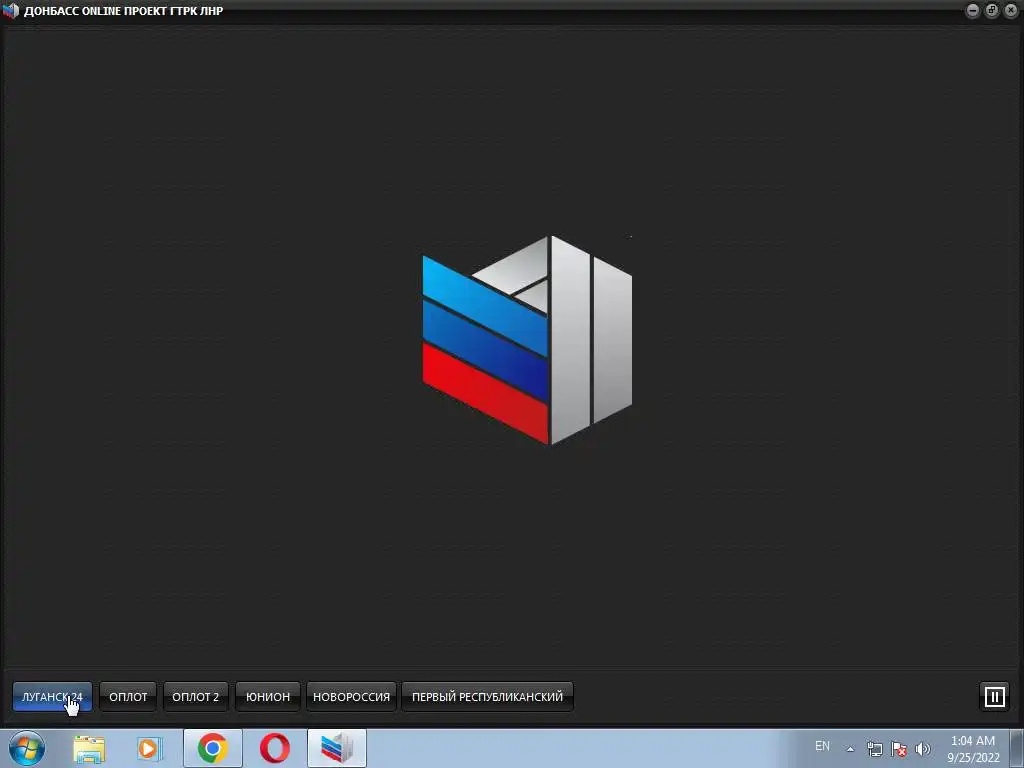Show hidden system tray icons
This screenshot has height=768, width=1024.
[850, 749]
